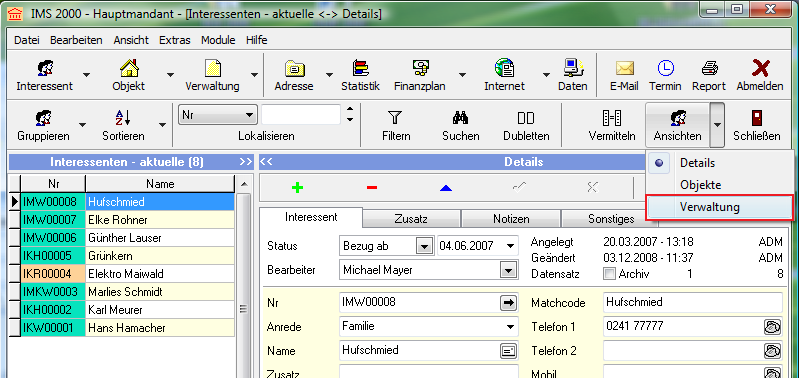Open the Bearbeiten menu
Image resolution: width=799 pixels, height=378 pixels.
pos(76,40)
